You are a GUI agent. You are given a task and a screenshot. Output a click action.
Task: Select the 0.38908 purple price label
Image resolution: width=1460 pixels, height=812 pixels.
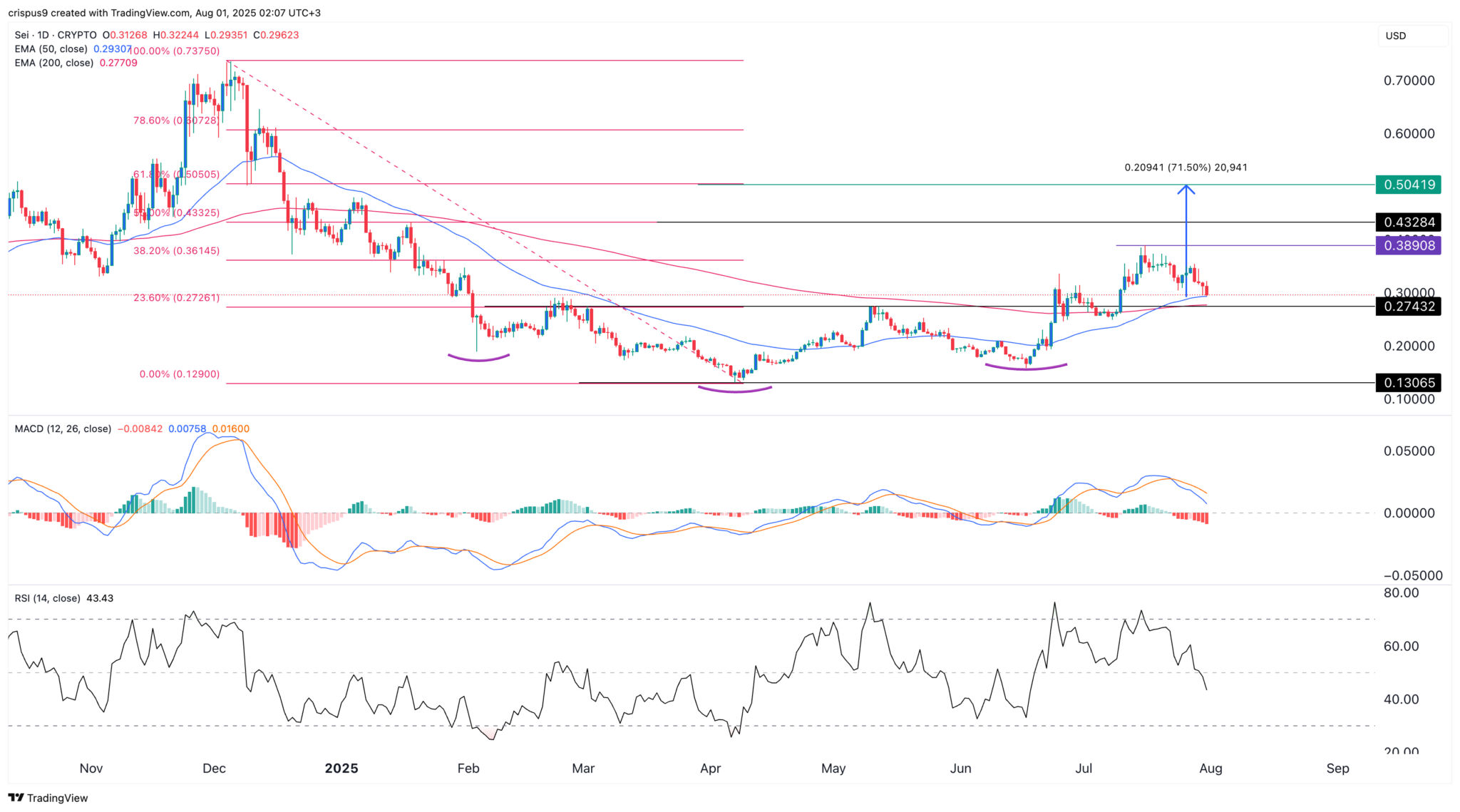1409,245
